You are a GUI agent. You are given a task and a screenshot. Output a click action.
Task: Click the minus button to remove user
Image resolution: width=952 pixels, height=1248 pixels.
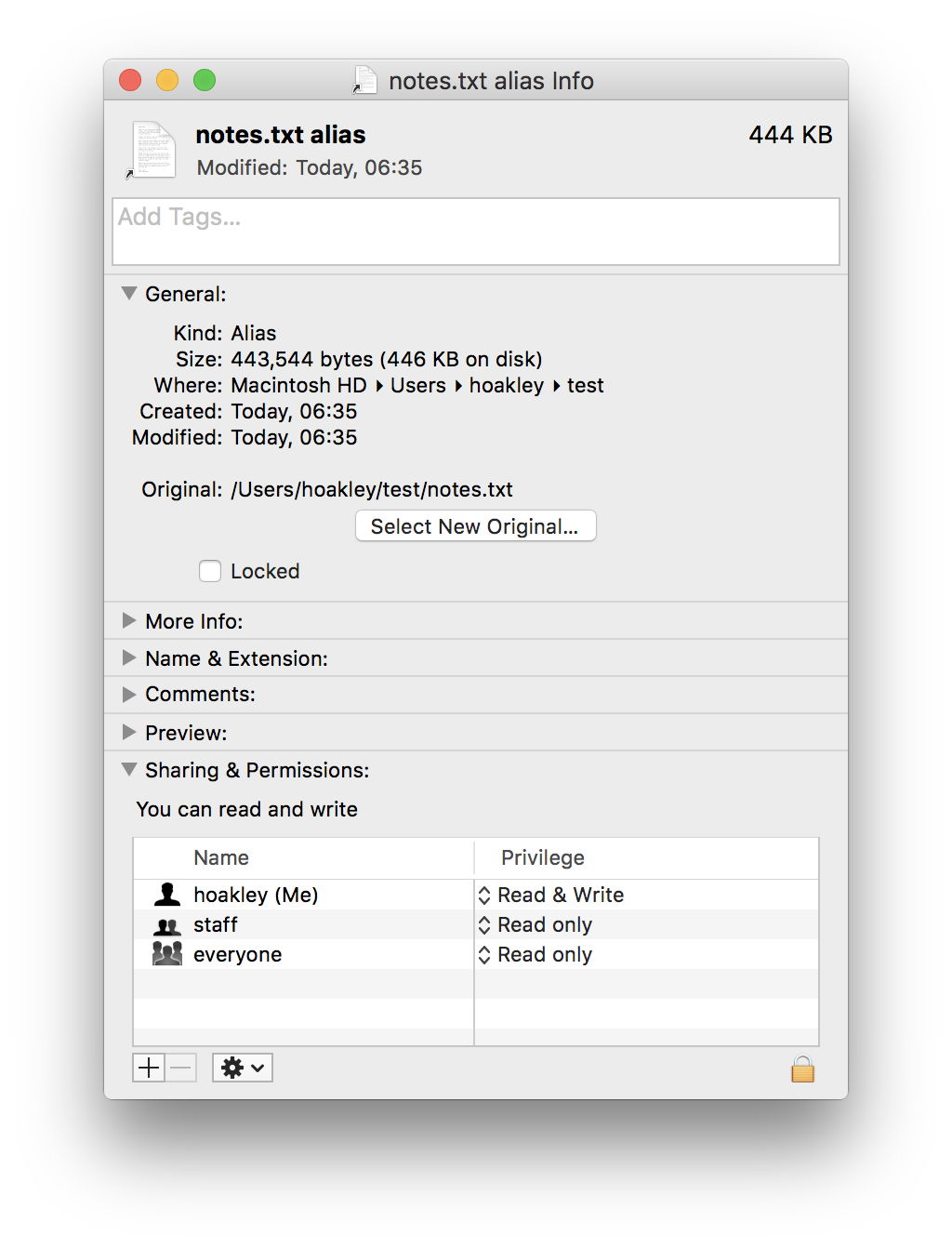181,1068
